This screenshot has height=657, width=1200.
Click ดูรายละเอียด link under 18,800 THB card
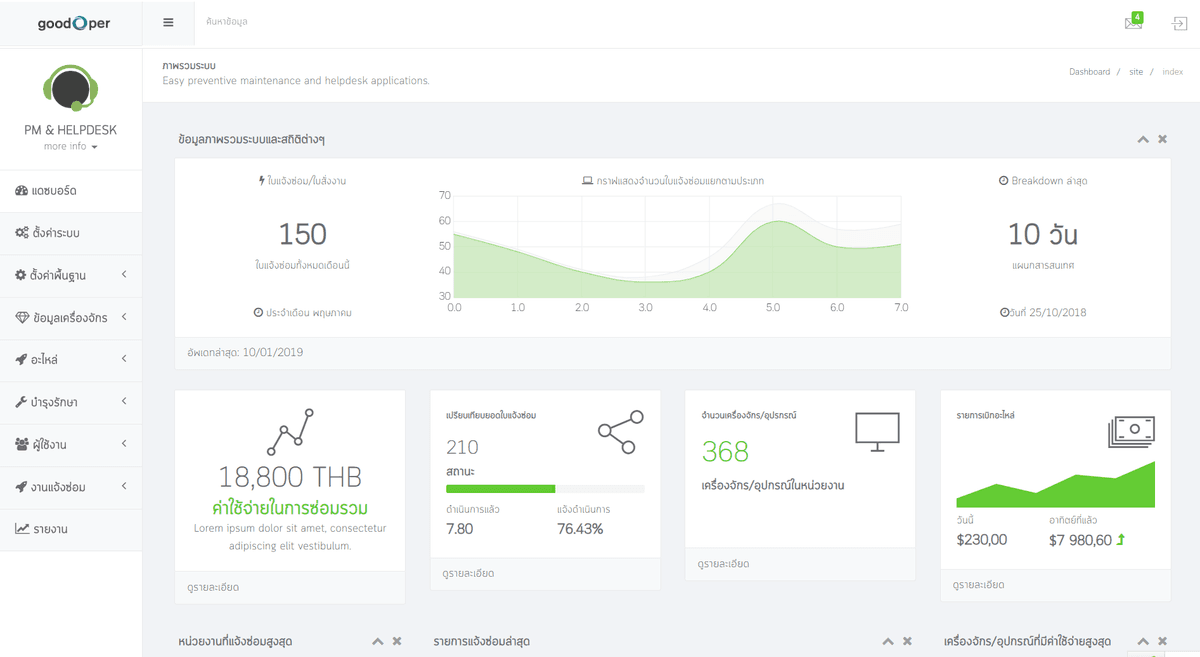(213, 587)
